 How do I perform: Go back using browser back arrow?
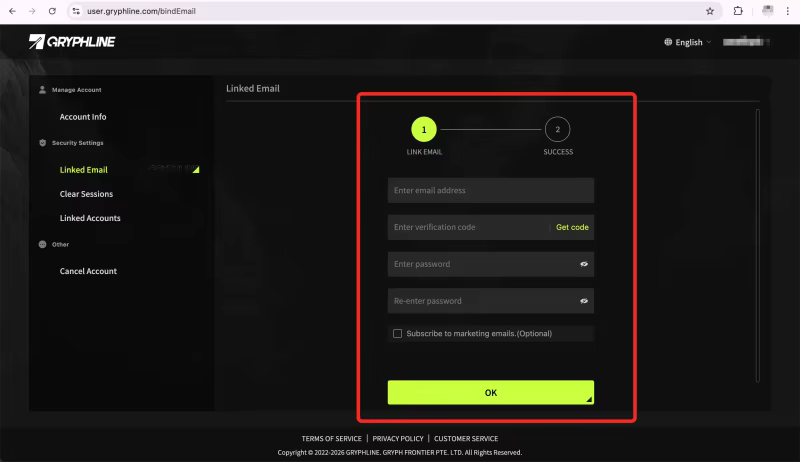(11, 11)
